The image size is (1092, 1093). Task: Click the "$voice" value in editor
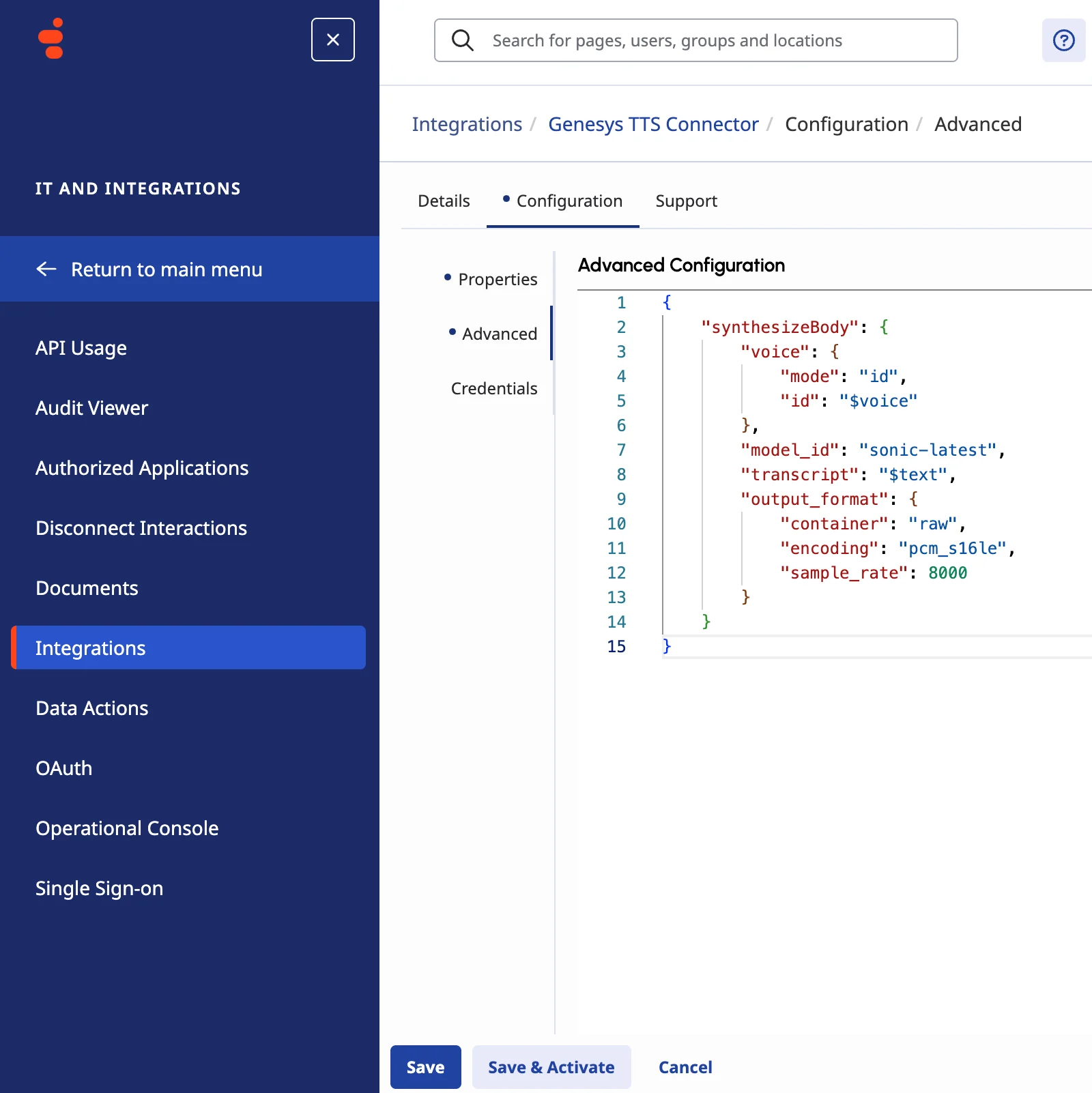tap(878, 401)
